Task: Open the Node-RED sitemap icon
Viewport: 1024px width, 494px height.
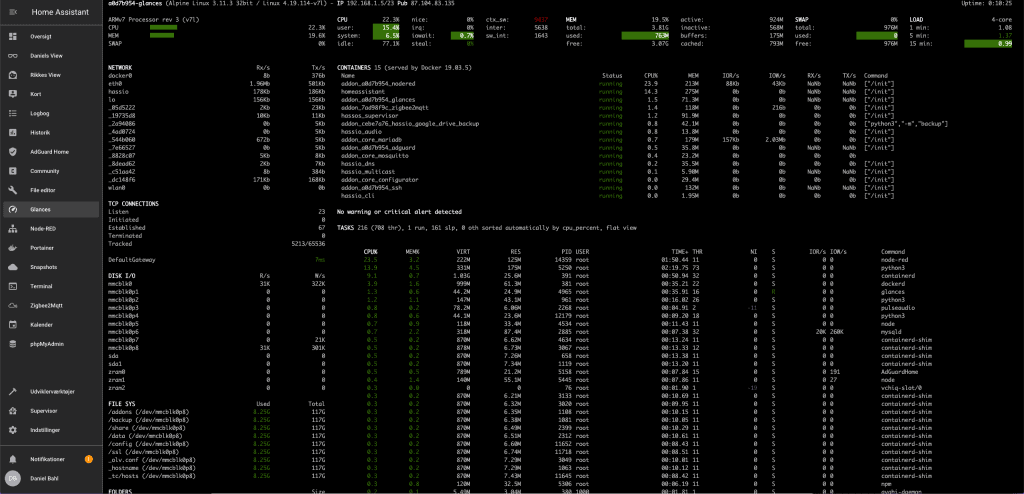Action: coord(12,229)
